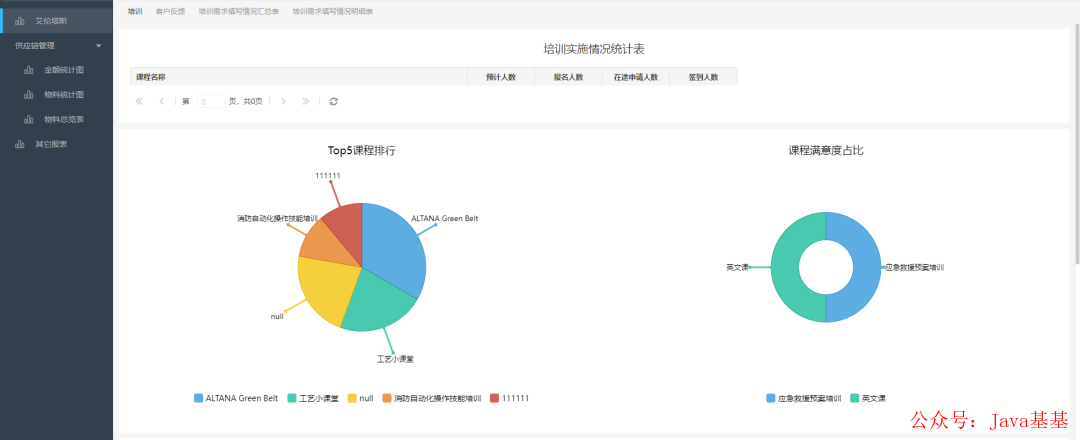
Task: Click the 英文课 label left of the donut
Action: click(736, 267)
